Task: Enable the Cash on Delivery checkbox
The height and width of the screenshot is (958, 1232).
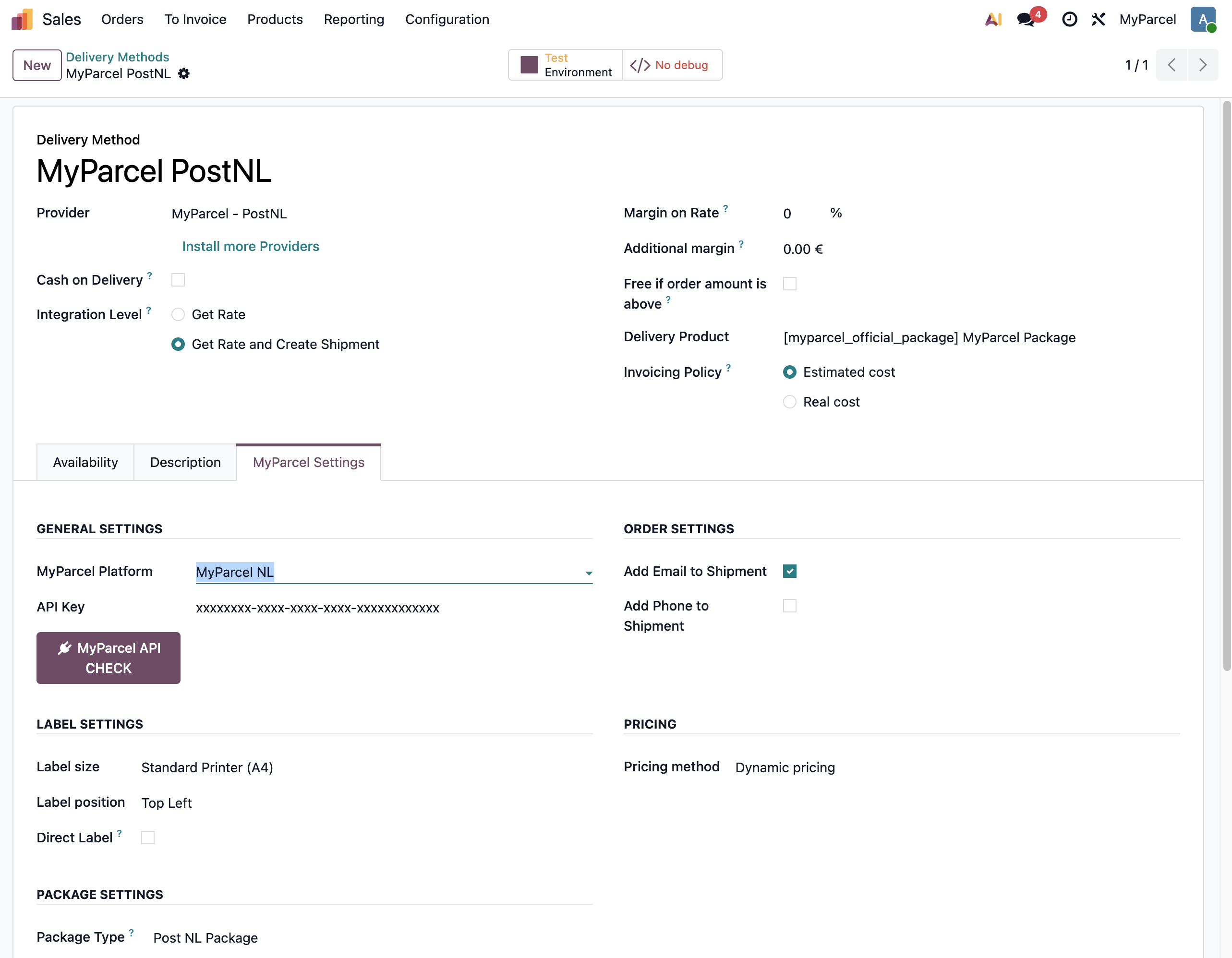Action: click(x=178, y=280)
